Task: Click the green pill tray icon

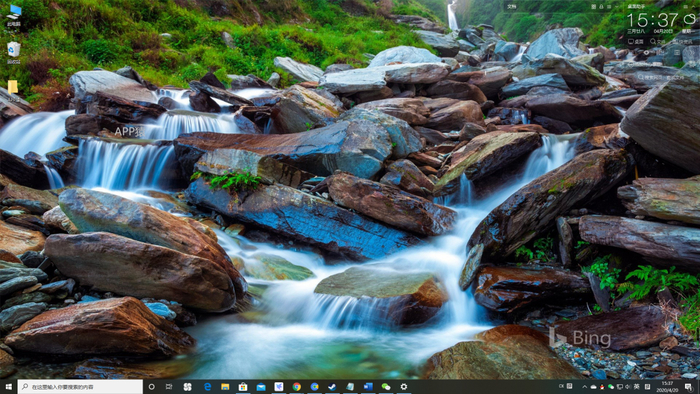Action: [x=611, y=387]
